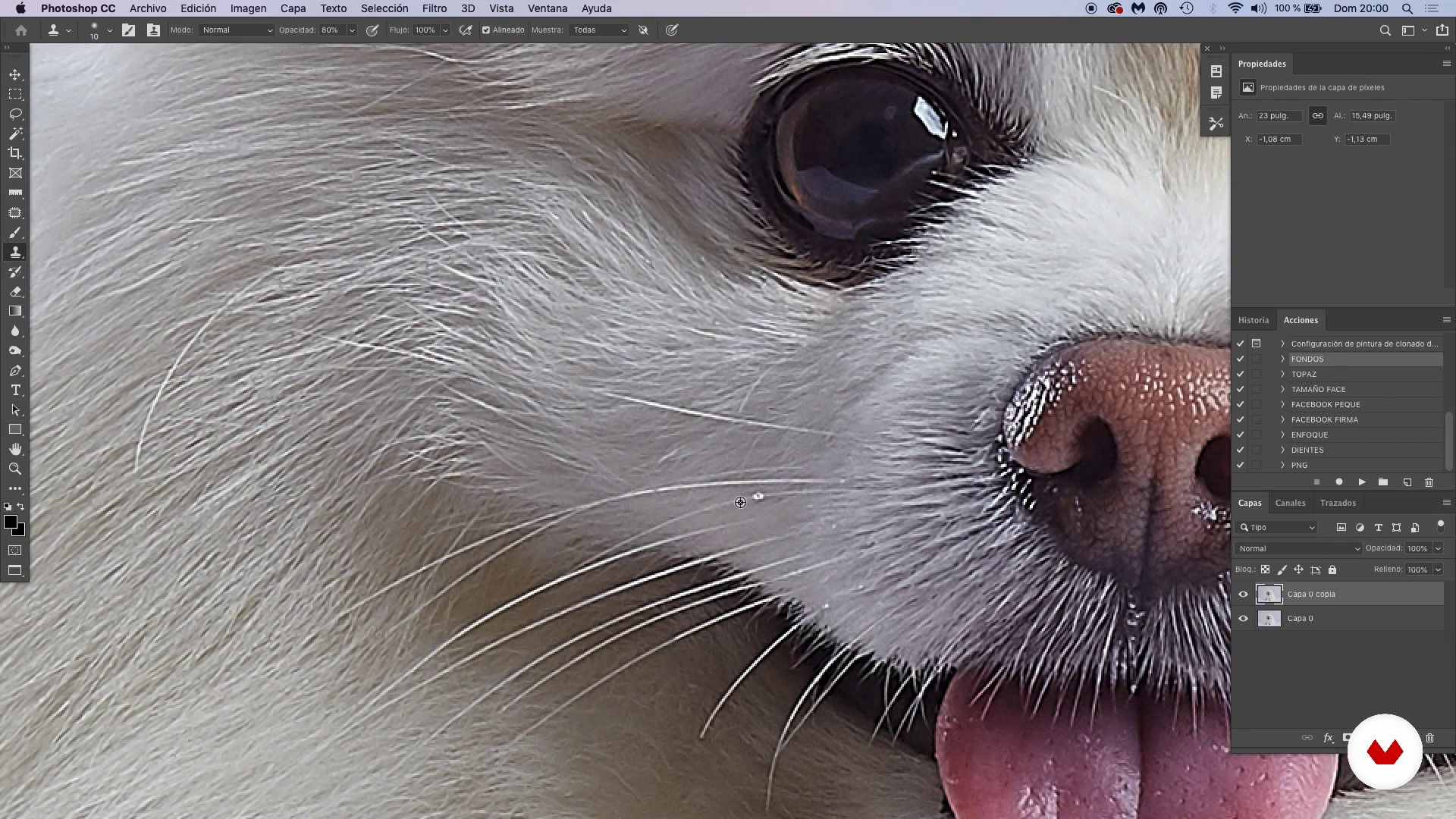Viewport: 1456px width, 819px height.
Task: Select the Rectangular Marquee tool
Action: tap(15, 94)
